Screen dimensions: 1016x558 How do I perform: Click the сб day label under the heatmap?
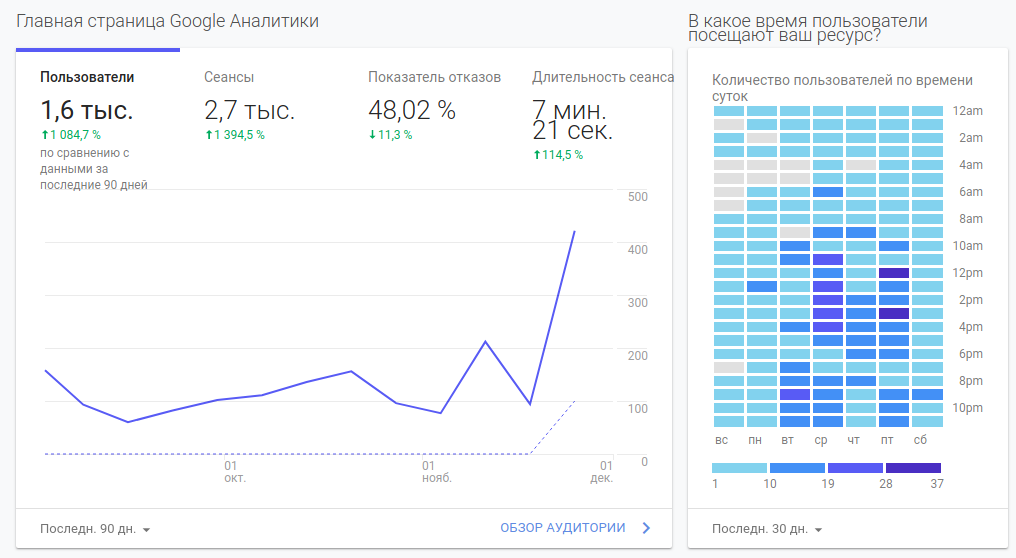(920, 440)
